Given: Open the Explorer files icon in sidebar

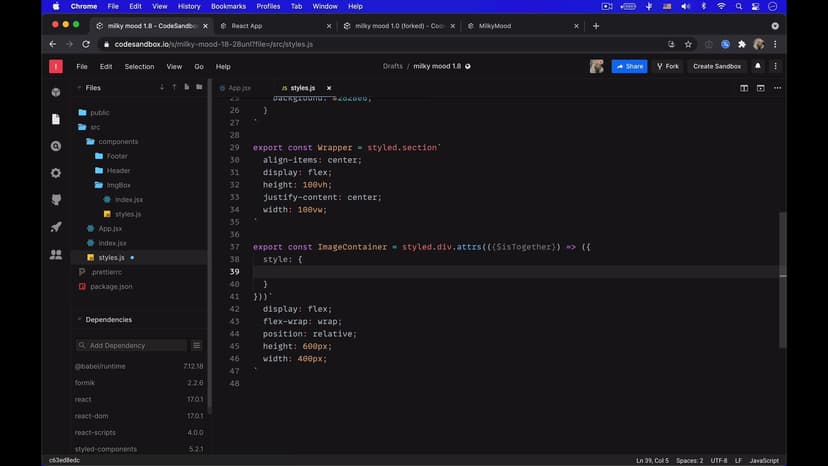Looking at the screenshot, I should [x=56, y=119].
